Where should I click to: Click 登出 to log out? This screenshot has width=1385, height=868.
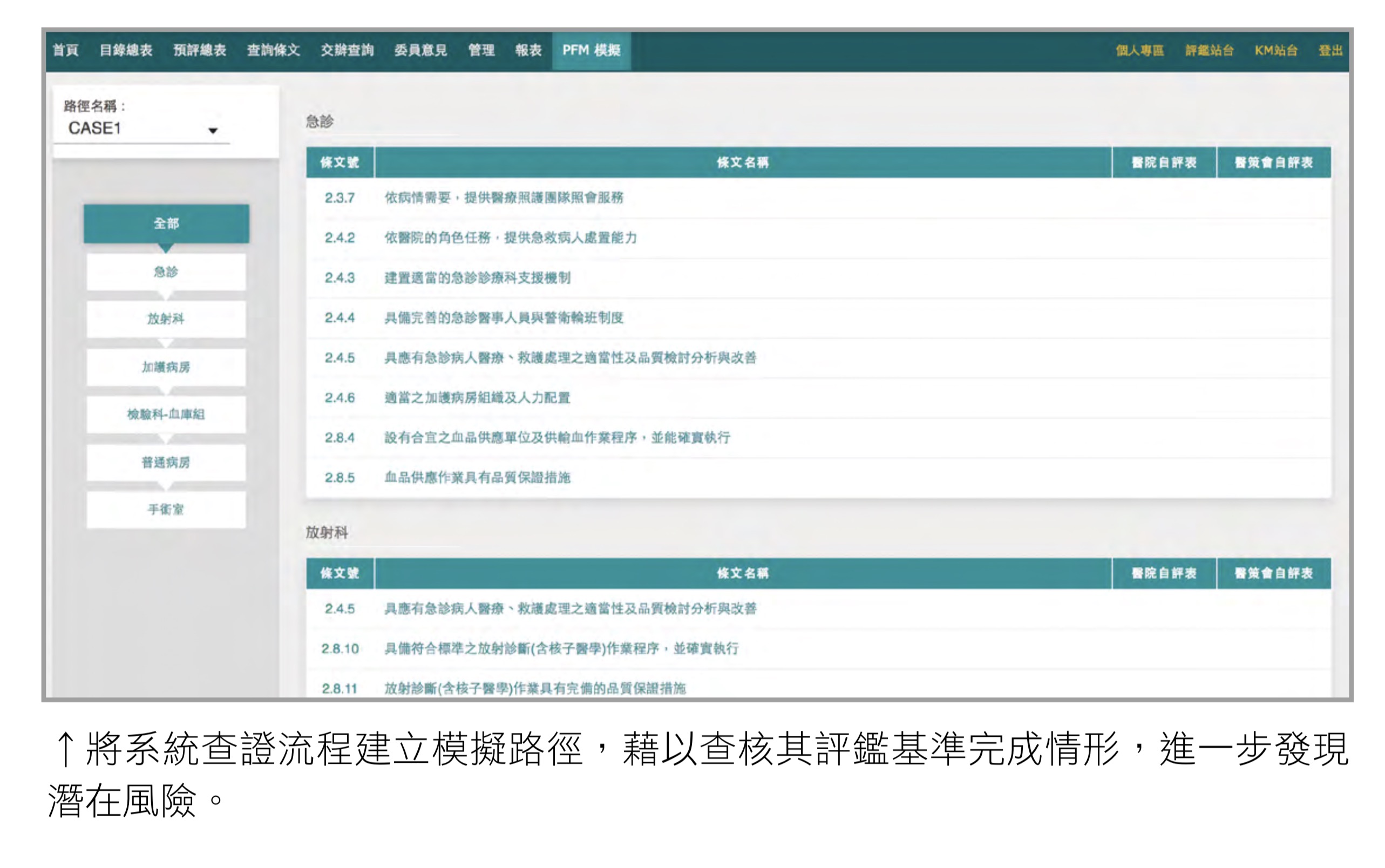coord(1330,51)
